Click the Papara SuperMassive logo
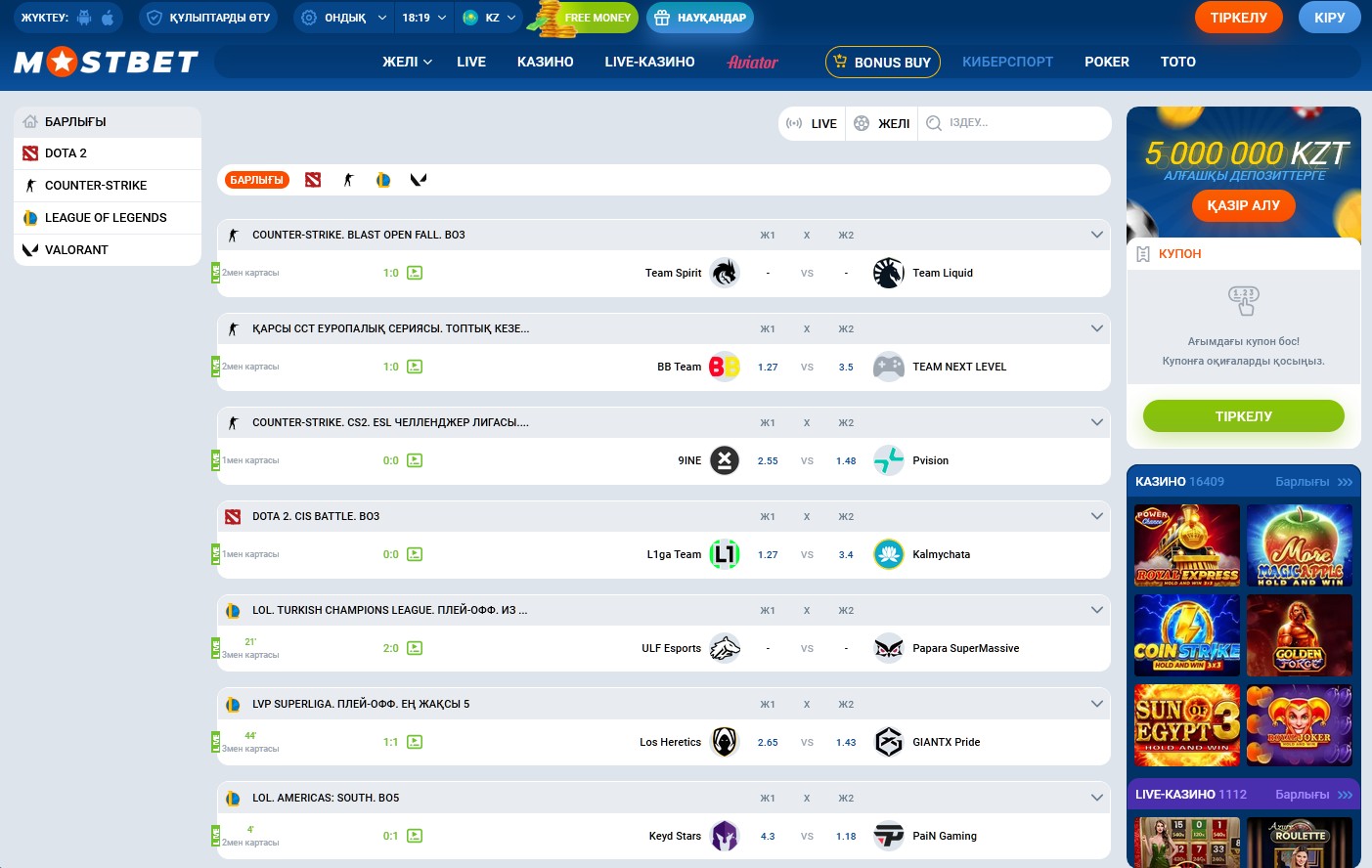 (x=889, y=648)
